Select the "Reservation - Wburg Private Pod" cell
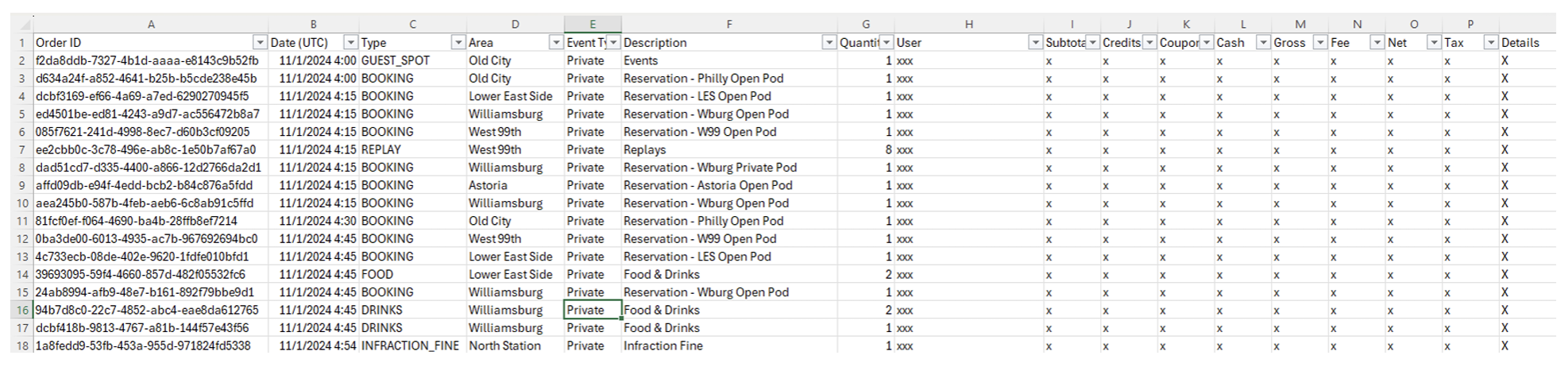This screenshot has height=367, width=1568. tap(710, 168)
